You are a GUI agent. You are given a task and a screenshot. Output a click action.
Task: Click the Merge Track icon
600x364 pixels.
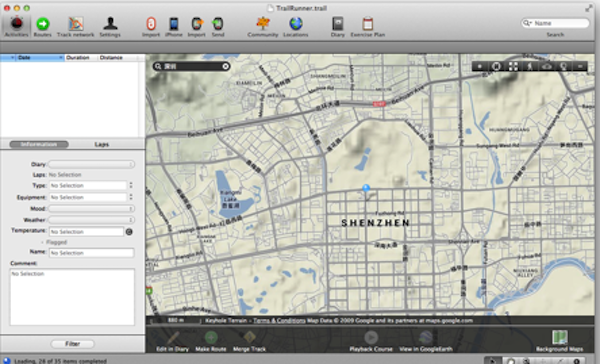(x=249, y=341)
